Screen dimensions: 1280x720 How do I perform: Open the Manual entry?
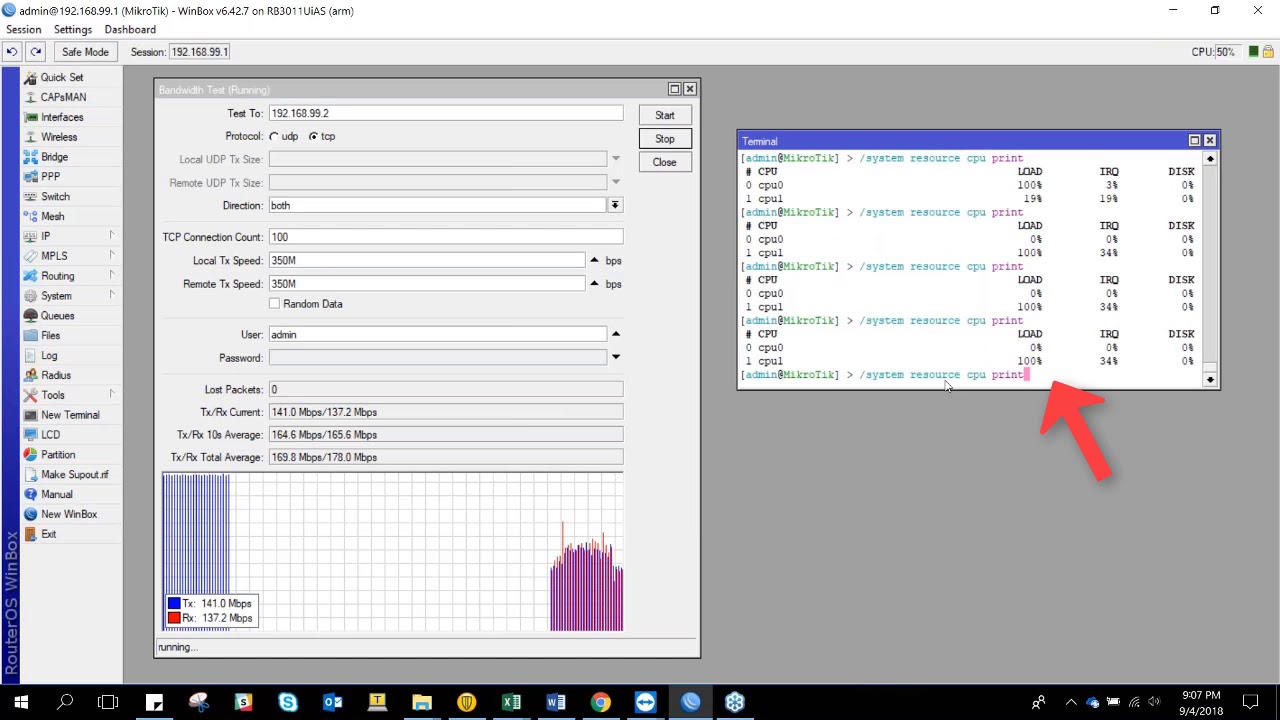pyautogui.click(x=57, y=494)
